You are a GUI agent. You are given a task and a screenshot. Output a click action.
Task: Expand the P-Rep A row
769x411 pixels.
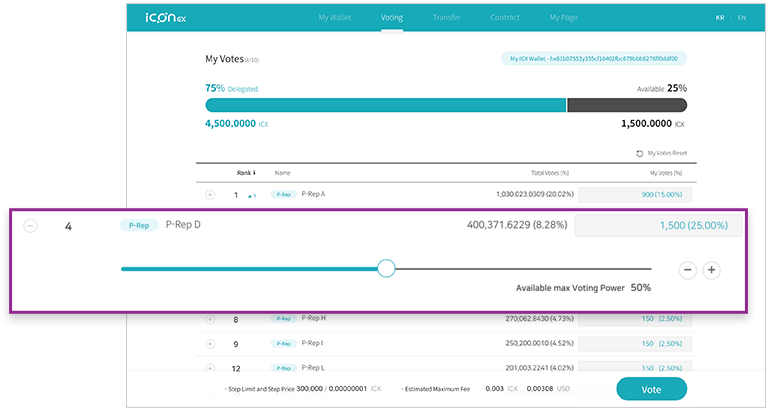[210, 195]
